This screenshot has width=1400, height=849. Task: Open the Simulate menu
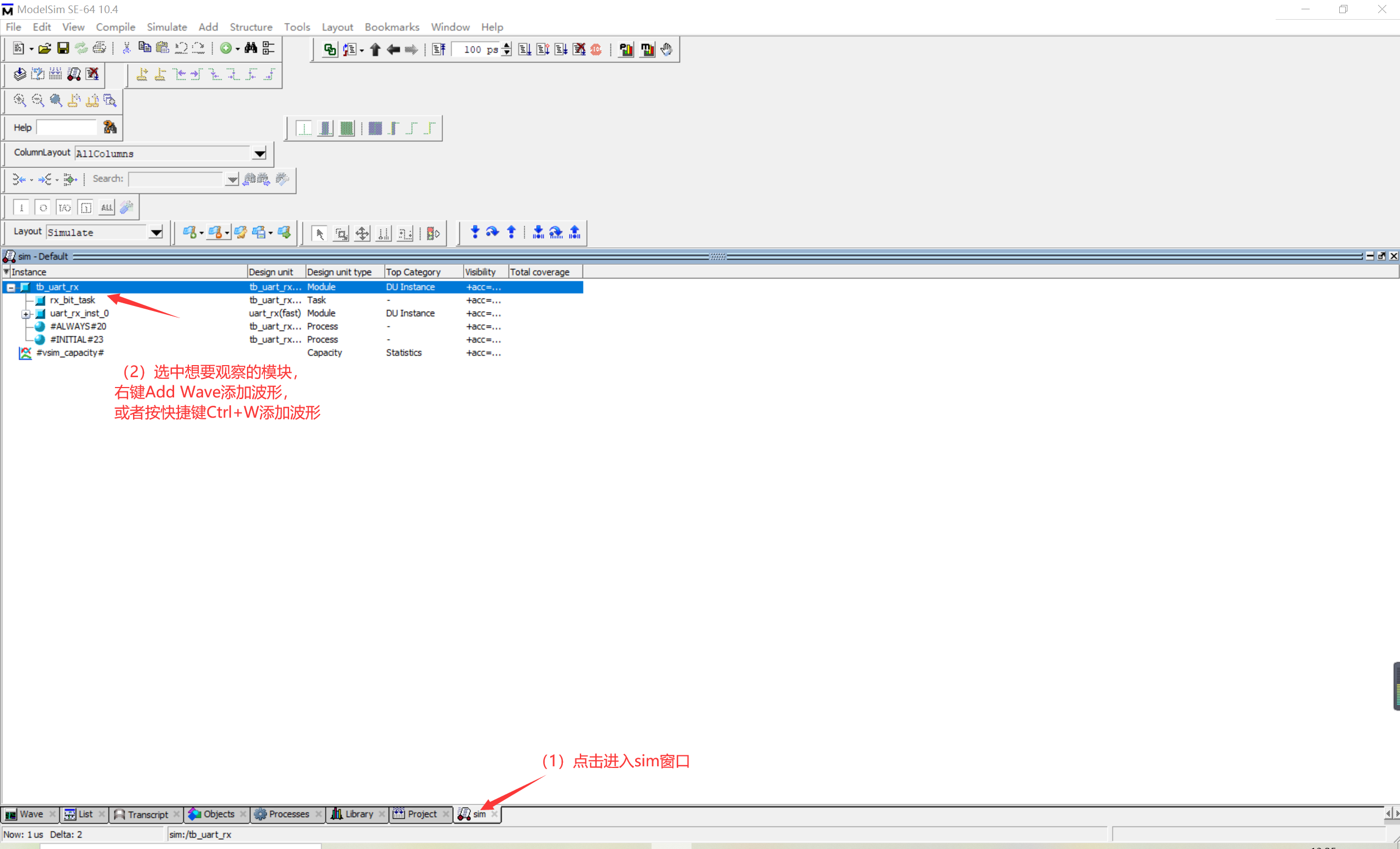coord(166,27)
